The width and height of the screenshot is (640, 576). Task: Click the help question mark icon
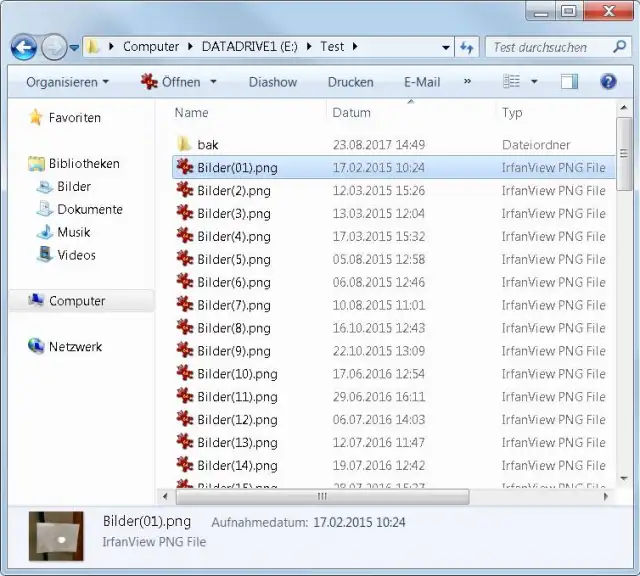coord(607,82)
